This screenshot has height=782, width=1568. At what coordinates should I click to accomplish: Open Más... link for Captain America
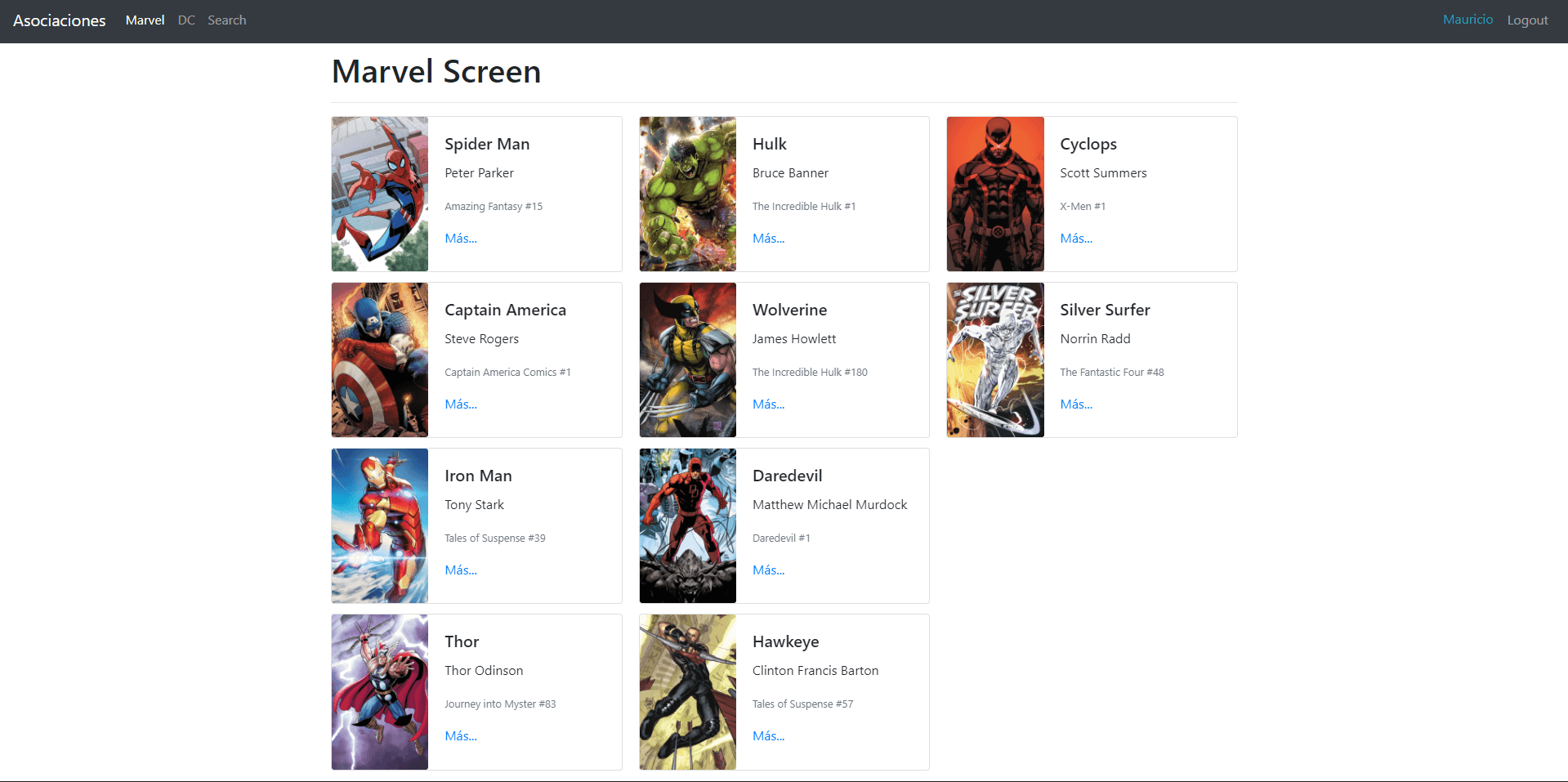click(x=461, y=404)
